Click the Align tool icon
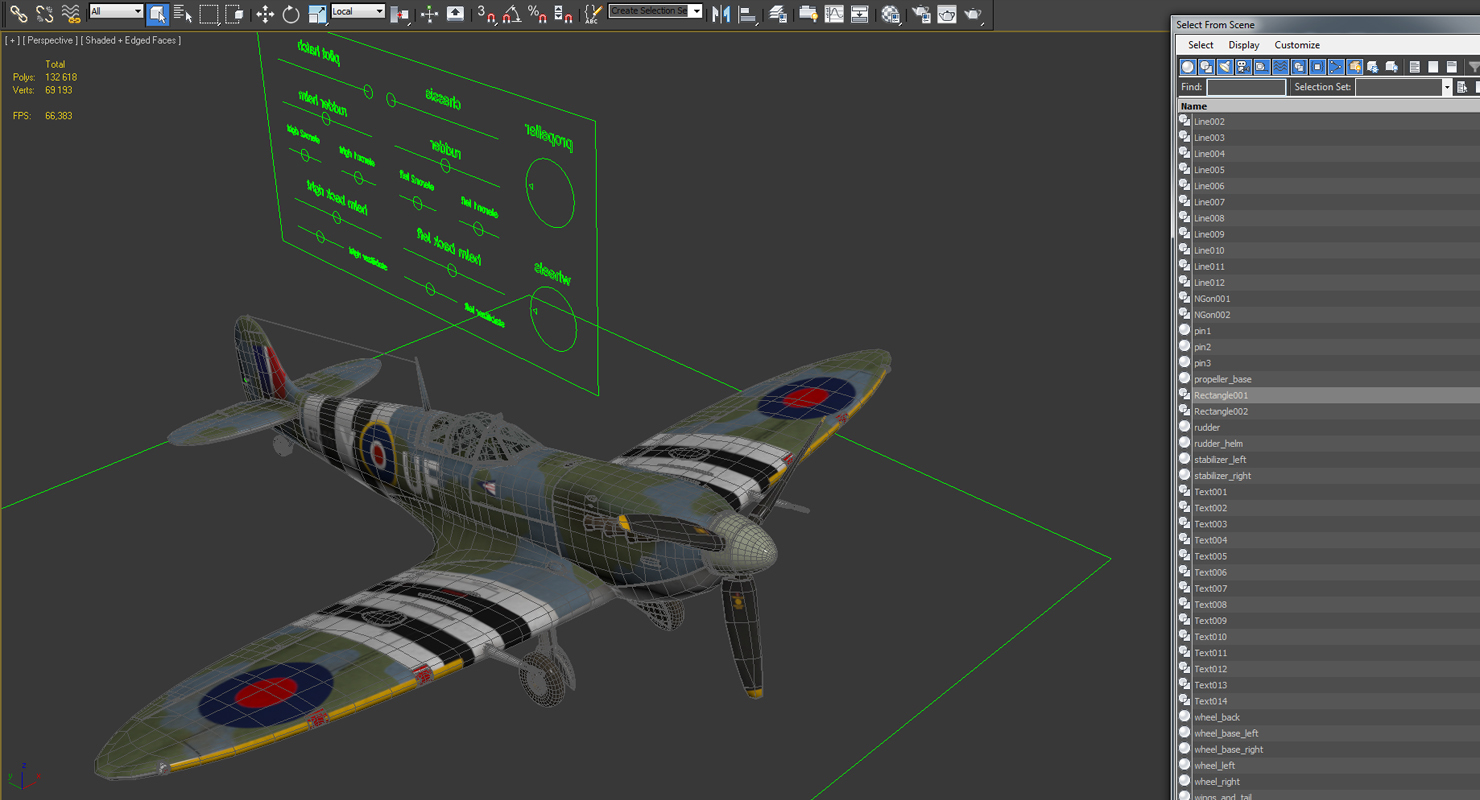 (747, 14)
